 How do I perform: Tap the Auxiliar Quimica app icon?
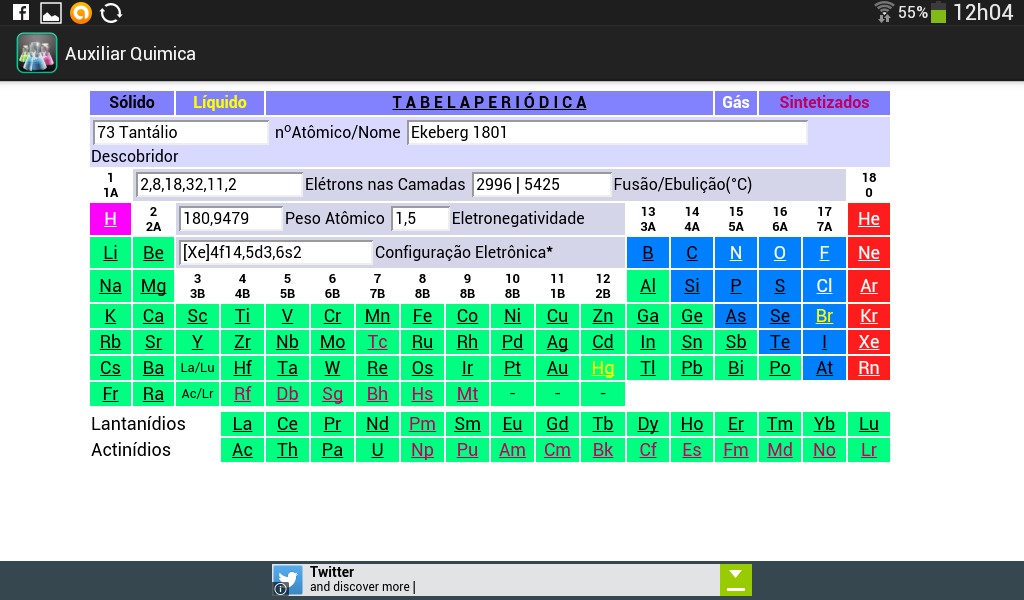coord(36,53)
